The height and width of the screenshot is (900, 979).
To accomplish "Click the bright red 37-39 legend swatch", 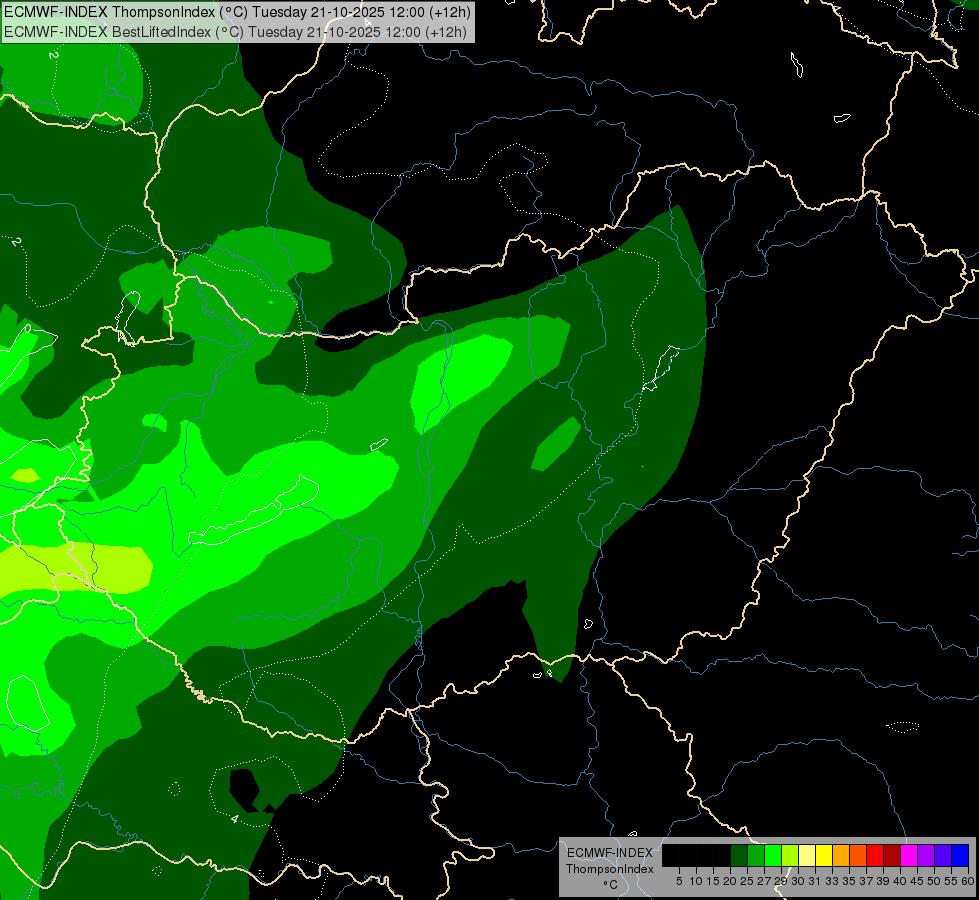I will 875,855.
